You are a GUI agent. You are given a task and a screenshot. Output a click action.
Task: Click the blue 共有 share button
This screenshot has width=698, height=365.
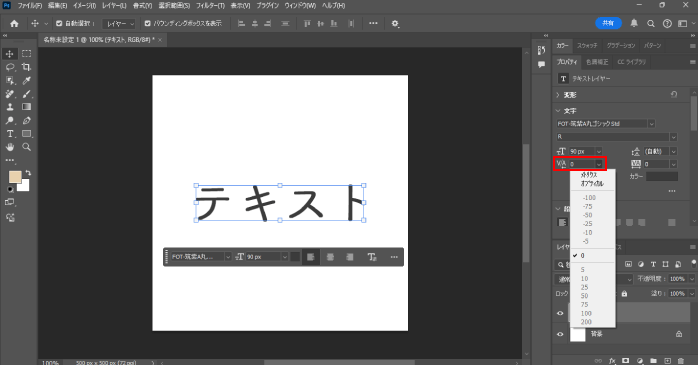608,23
